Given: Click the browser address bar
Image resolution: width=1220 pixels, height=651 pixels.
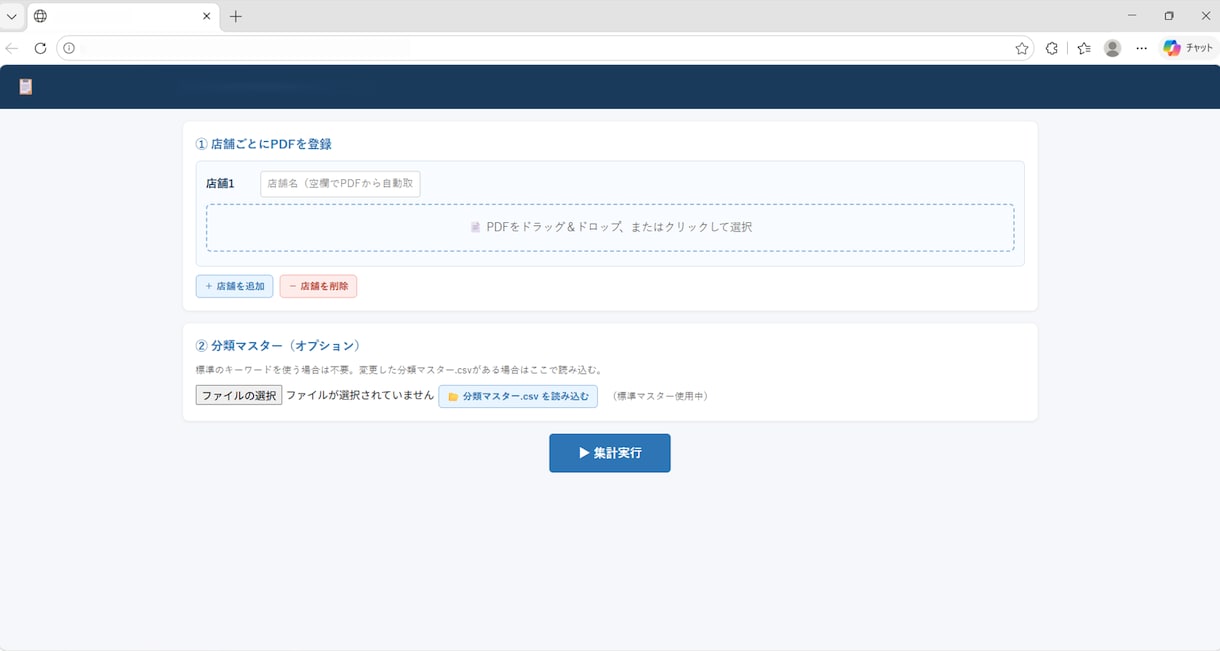Looking at the screenshot, I should click(545, 48).
